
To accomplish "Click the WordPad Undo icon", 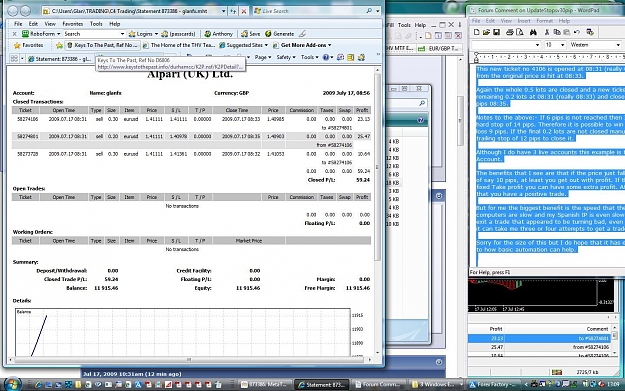I will (576, 32).
